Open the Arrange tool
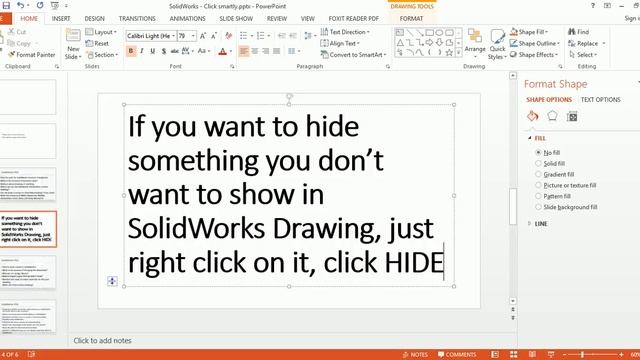Screen dimensions: 640x360 pos(475,43)
